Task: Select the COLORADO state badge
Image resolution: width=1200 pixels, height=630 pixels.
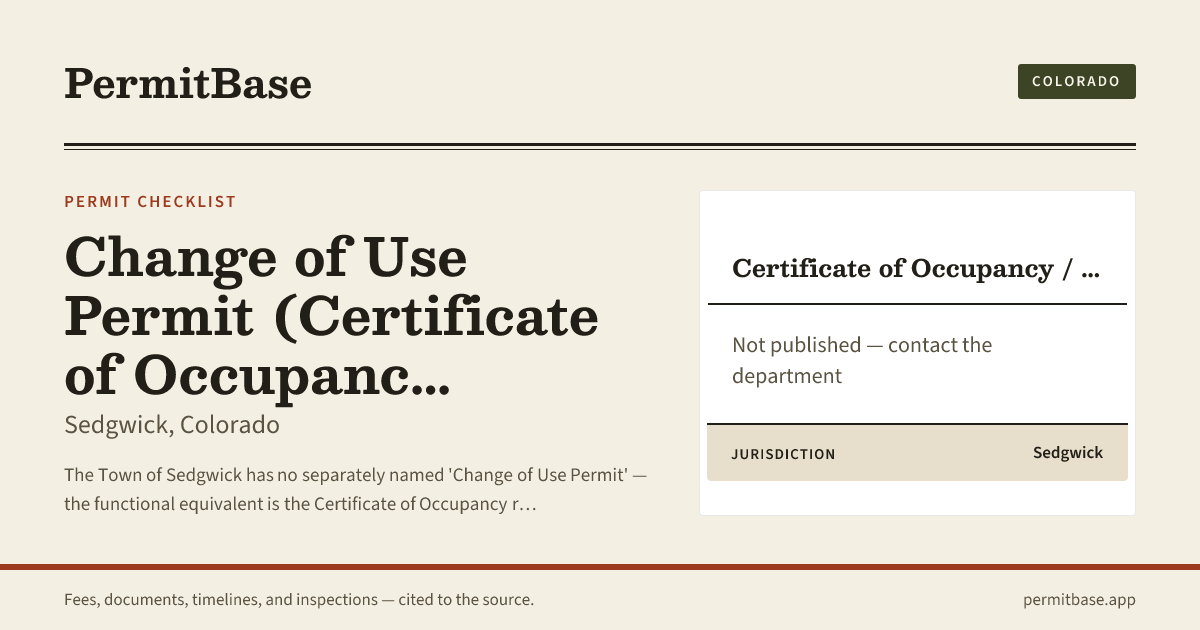Action: [1076, 81]
